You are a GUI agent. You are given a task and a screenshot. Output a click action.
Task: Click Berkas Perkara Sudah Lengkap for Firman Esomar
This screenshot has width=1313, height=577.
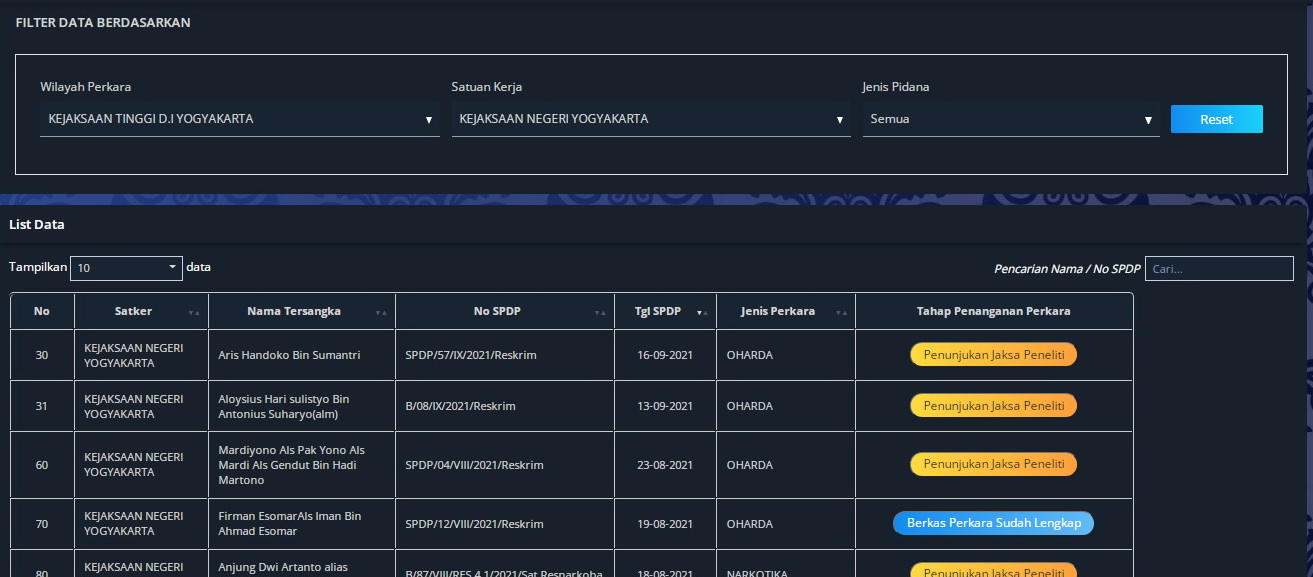[x=993, y=523]
